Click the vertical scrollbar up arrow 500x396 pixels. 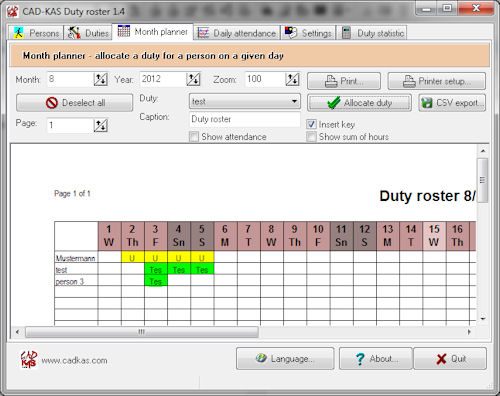pos(483,151)
